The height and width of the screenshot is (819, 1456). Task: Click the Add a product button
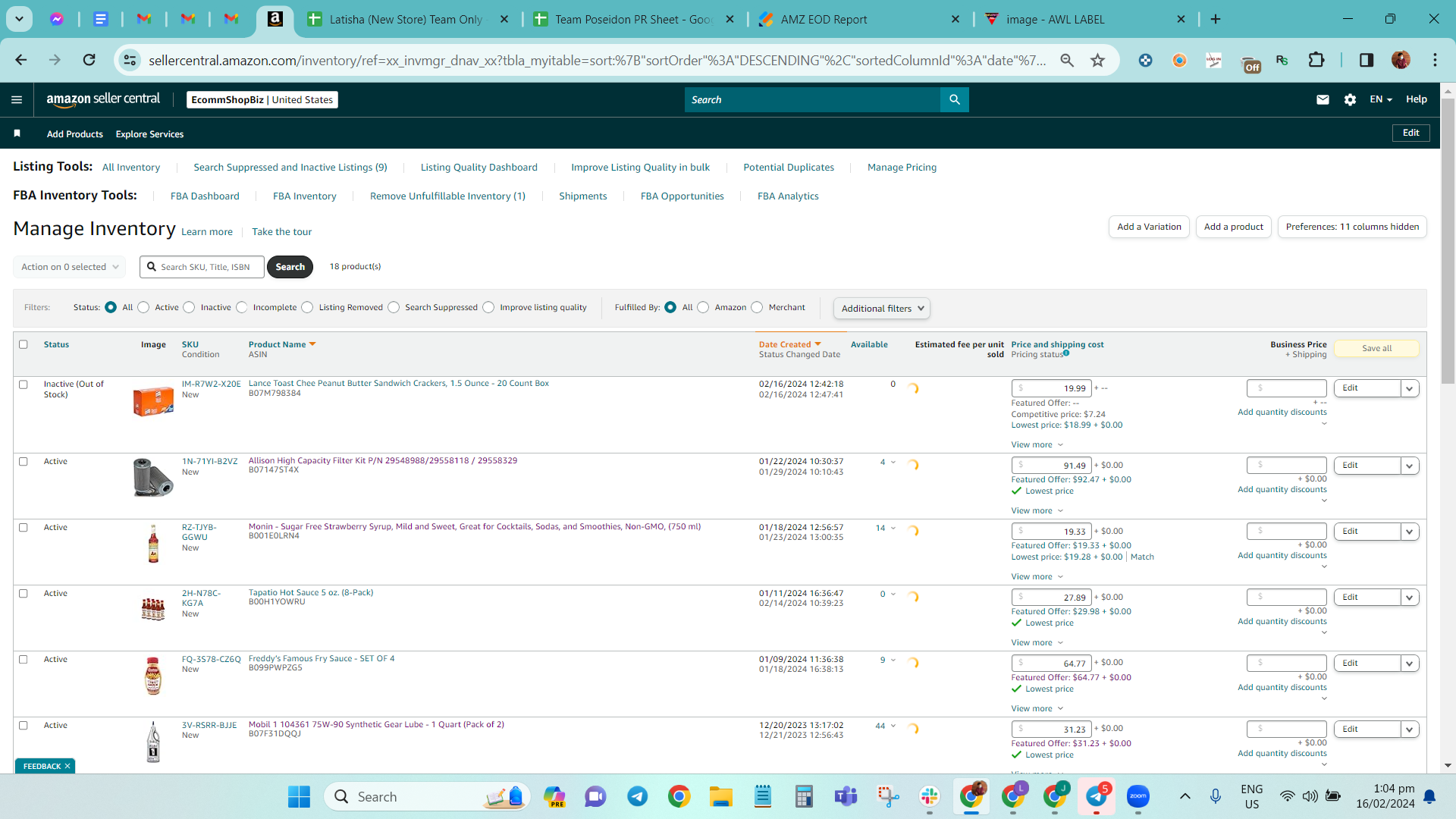[x=1233, y=227]
